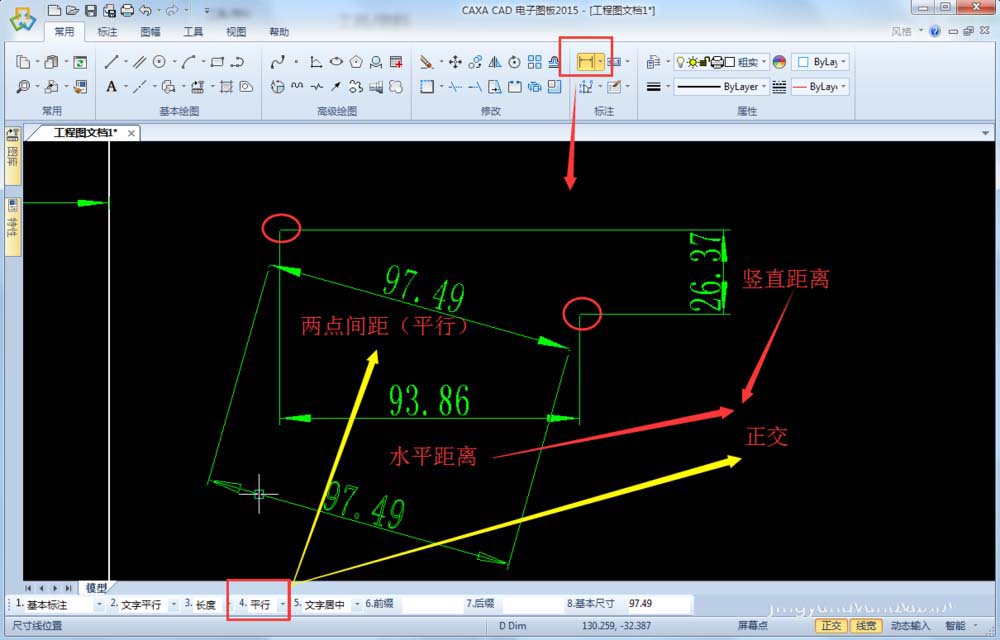
Task: Switch to the 模型 tab
Action: coord(97,588)
